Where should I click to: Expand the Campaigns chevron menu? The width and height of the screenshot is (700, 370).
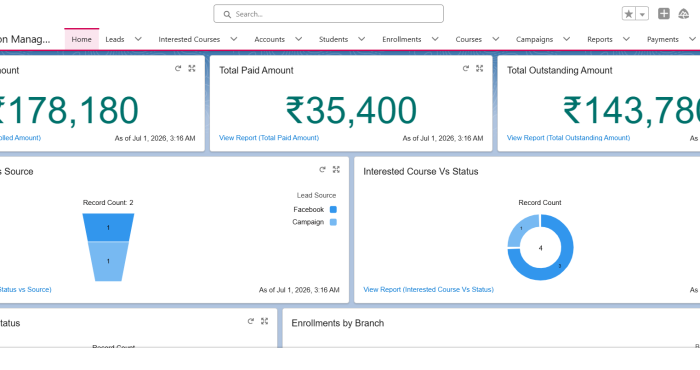click(x=567, y=39)
